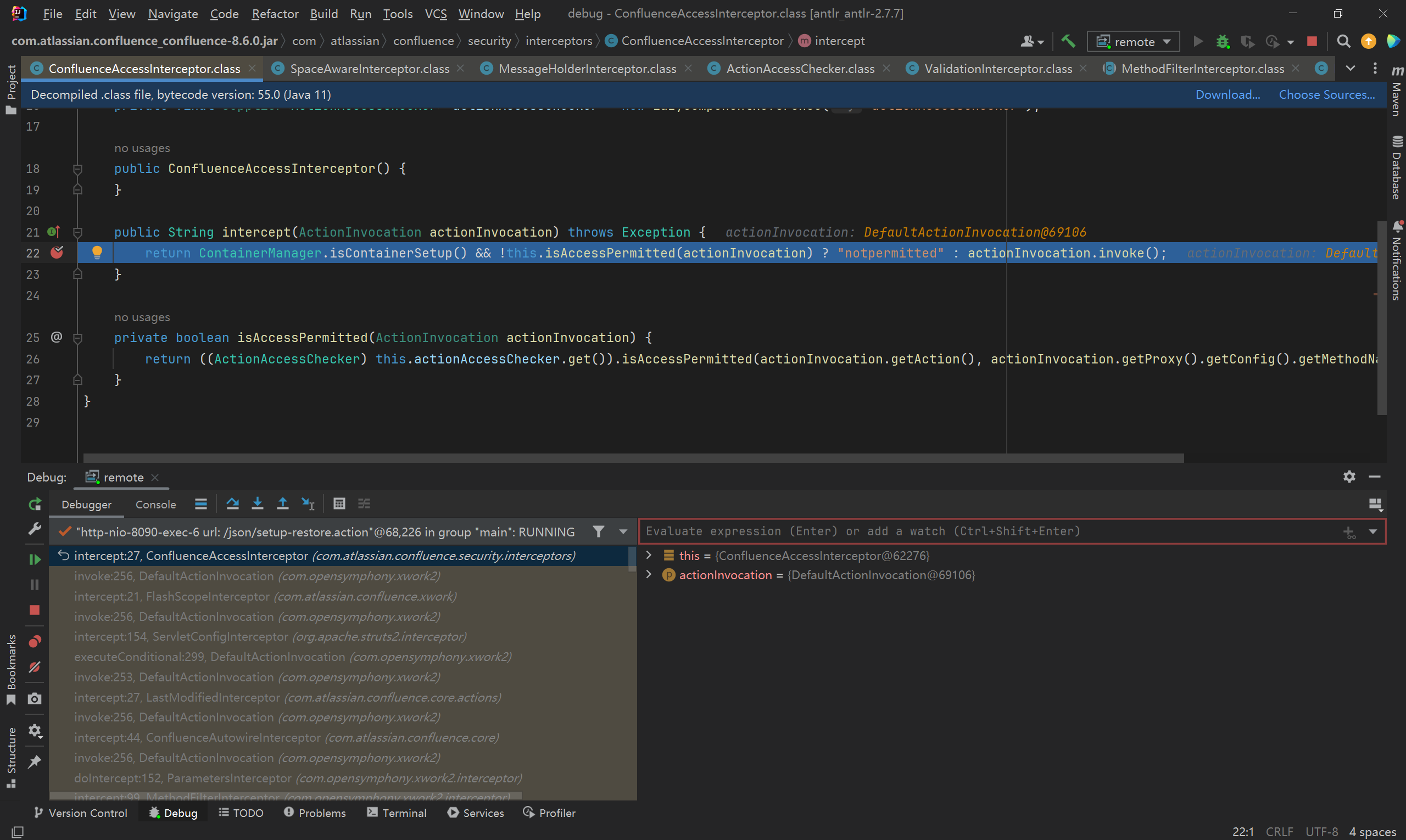Click the Choose Sources link
This screenshot has width=1406, height=840.
pos(1327,94)
